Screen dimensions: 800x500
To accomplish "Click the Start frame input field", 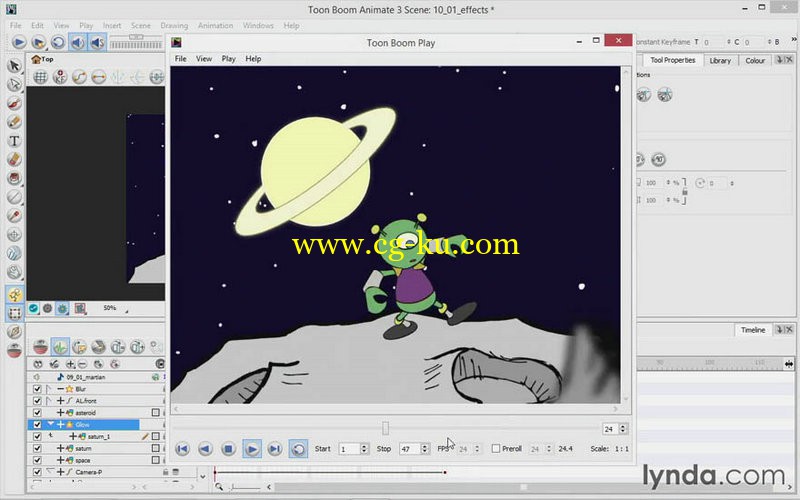I will coord(349,448).
